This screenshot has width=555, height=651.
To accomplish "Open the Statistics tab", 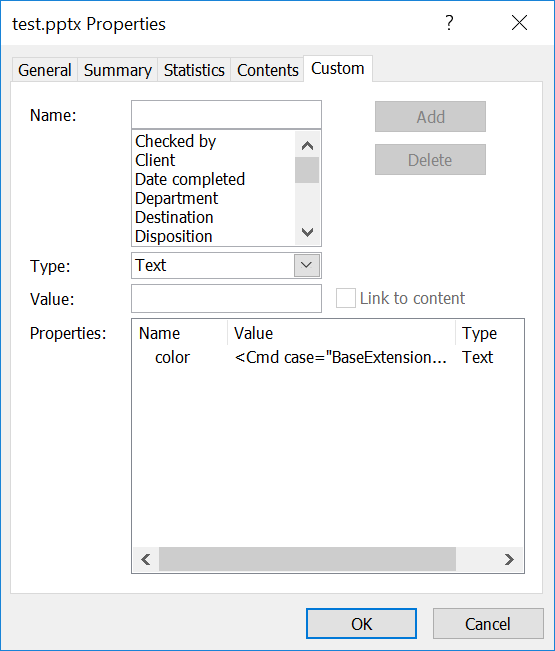I will [x=194, y=70].
